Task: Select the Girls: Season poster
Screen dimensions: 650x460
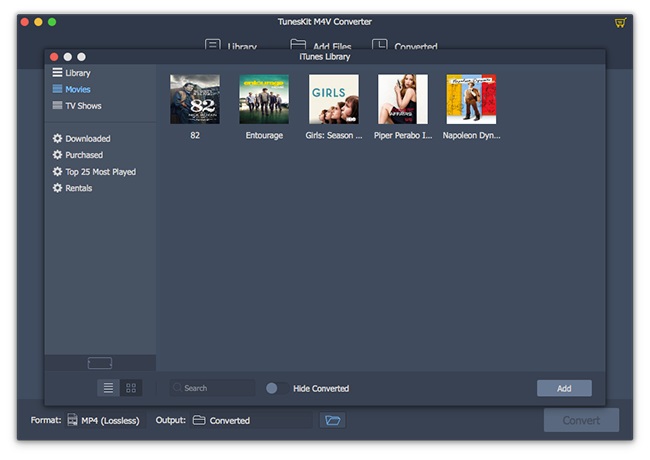Action: (x=334, y=99)
